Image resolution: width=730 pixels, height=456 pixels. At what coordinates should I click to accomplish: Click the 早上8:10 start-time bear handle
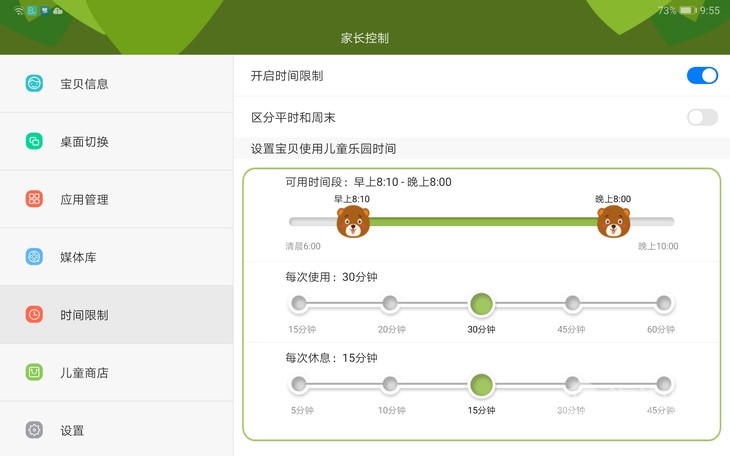[352, 221]
